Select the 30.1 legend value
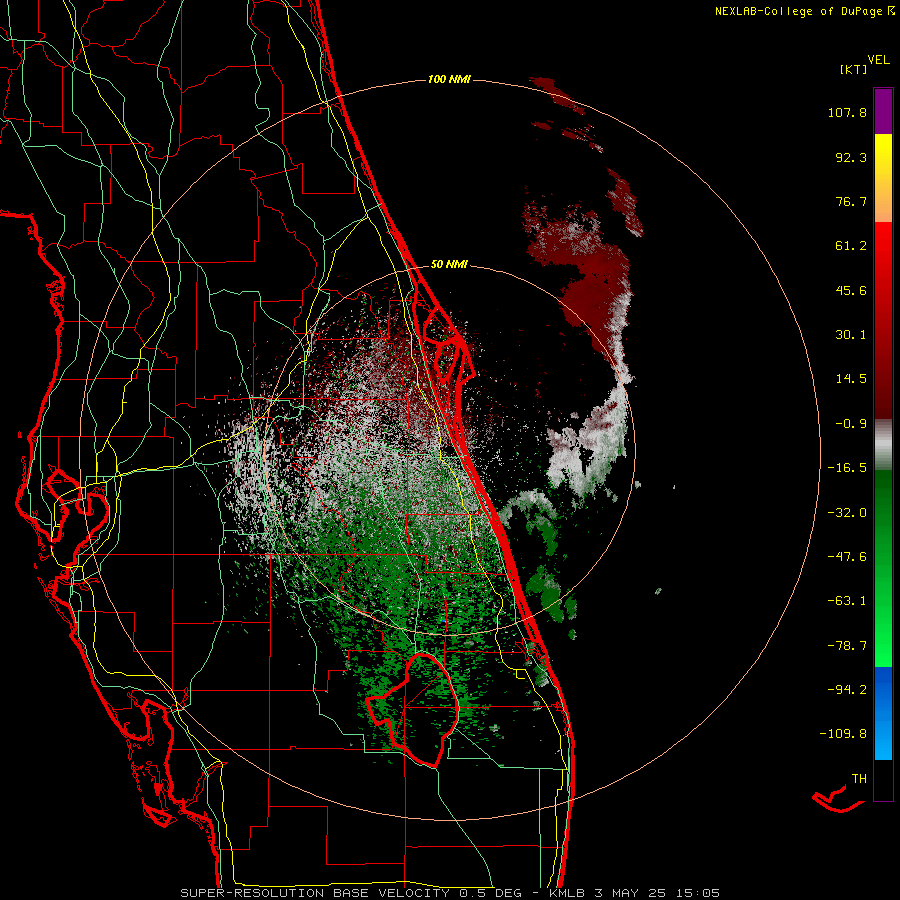 pos(851,335)
